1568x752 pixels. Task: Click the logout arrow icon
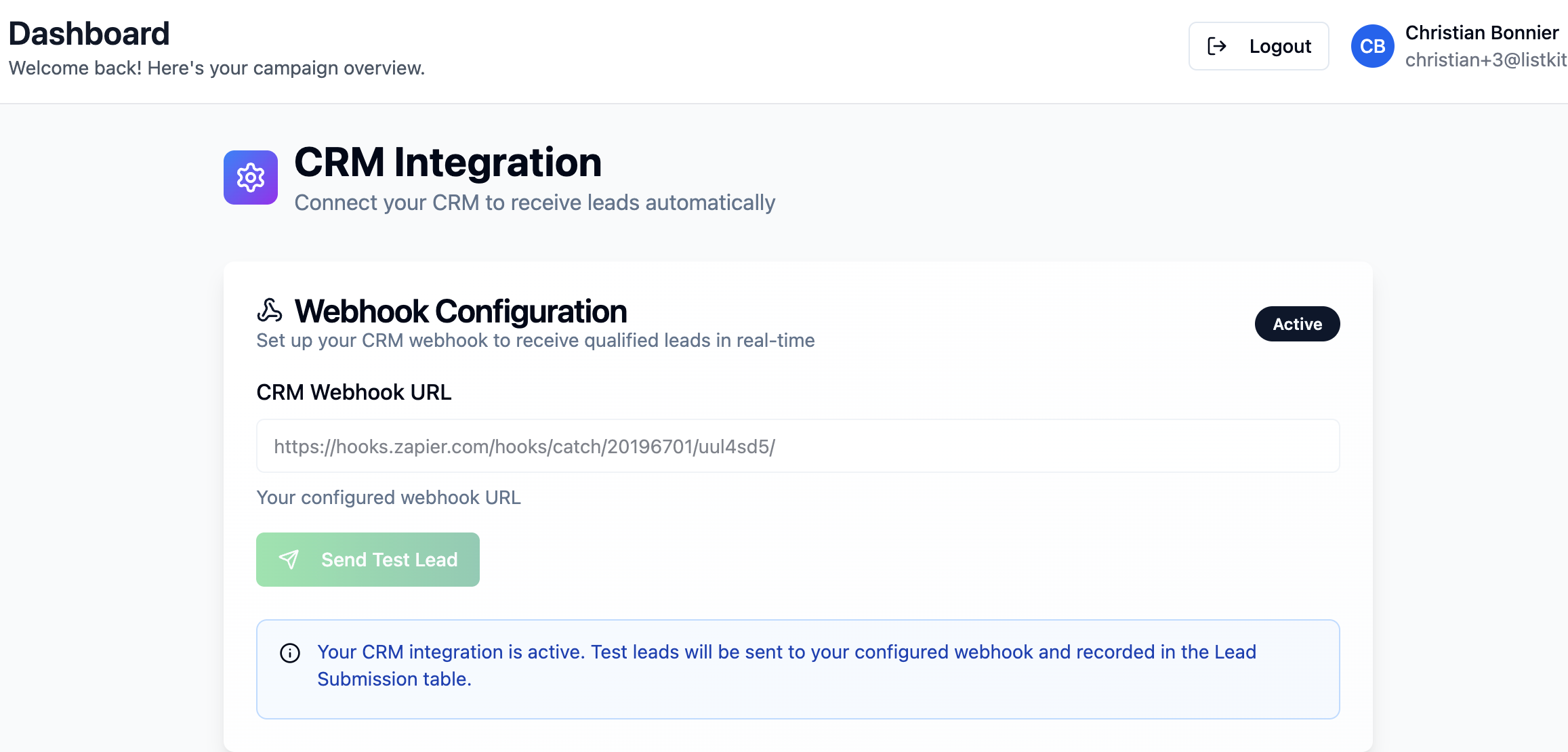pos(1217,46)
